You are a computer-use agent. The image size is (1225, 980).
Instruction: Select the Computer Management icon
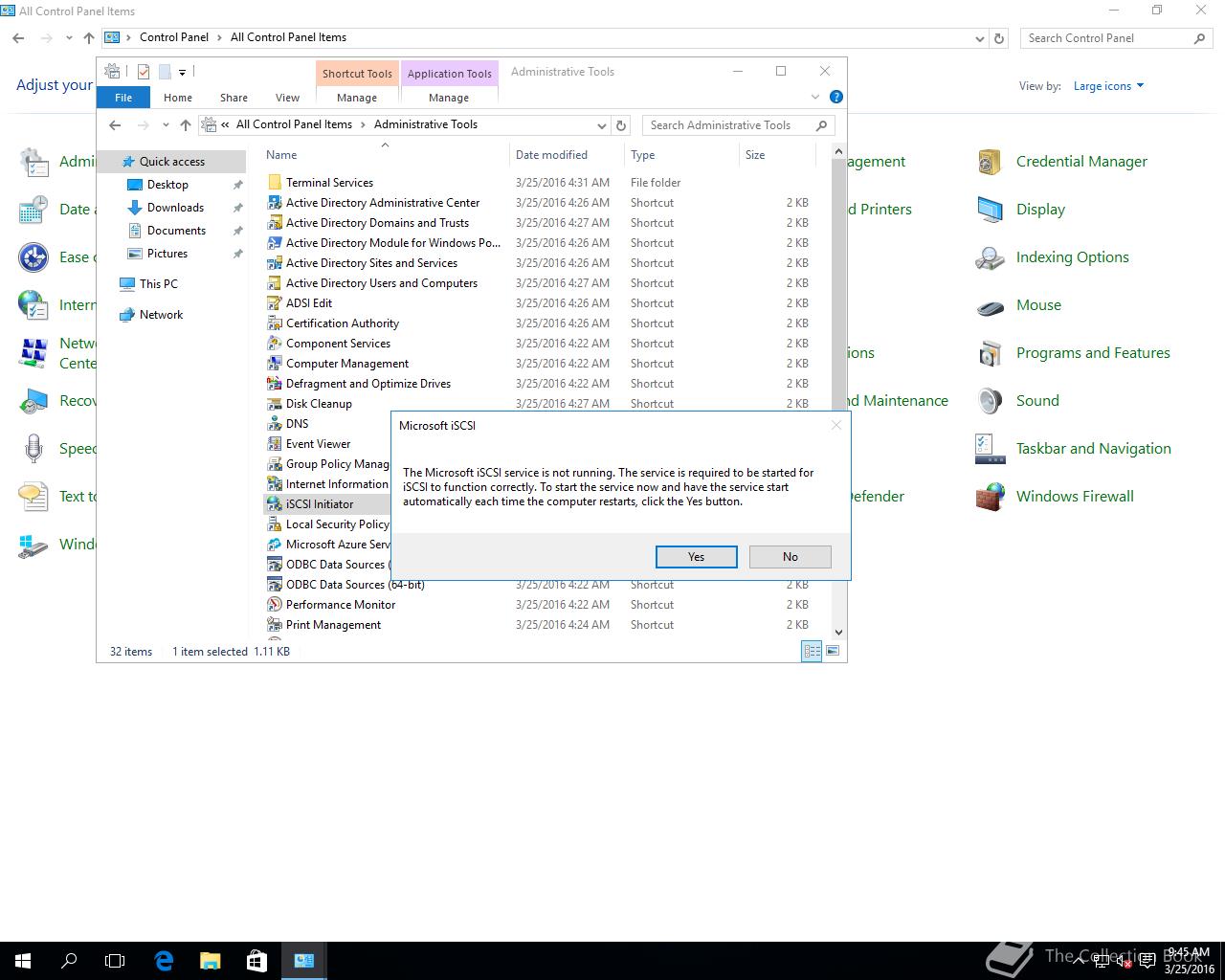pos(275,364)
